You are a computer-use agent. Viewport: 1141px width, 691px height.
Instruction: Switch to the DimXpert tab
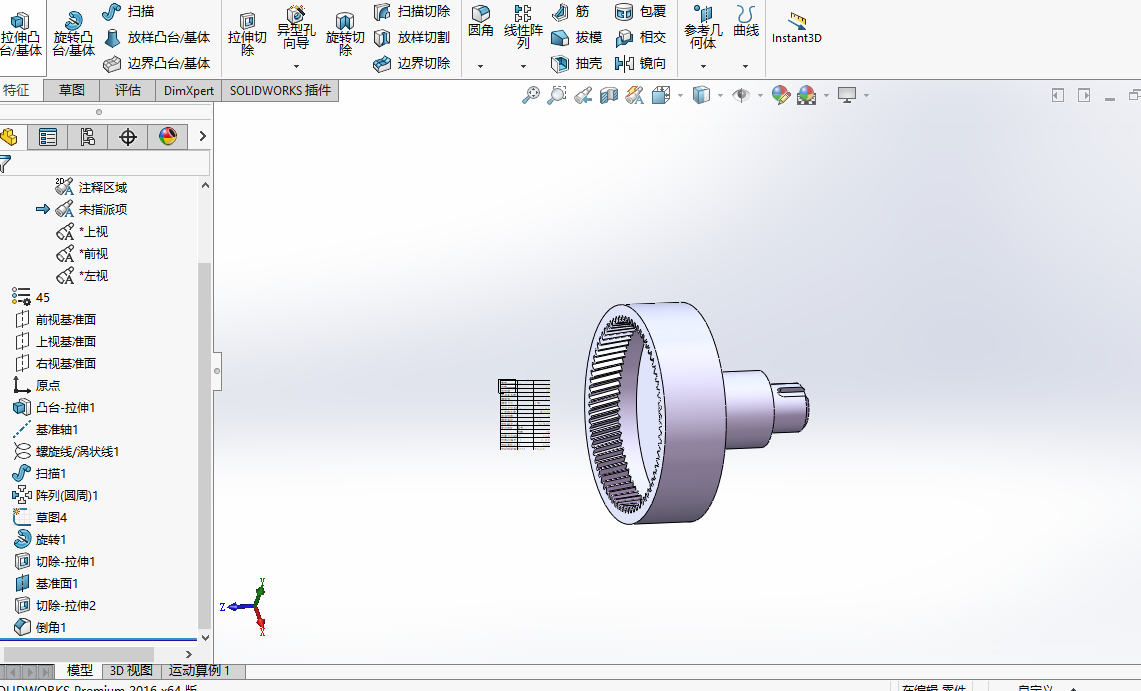pos(188,90)
